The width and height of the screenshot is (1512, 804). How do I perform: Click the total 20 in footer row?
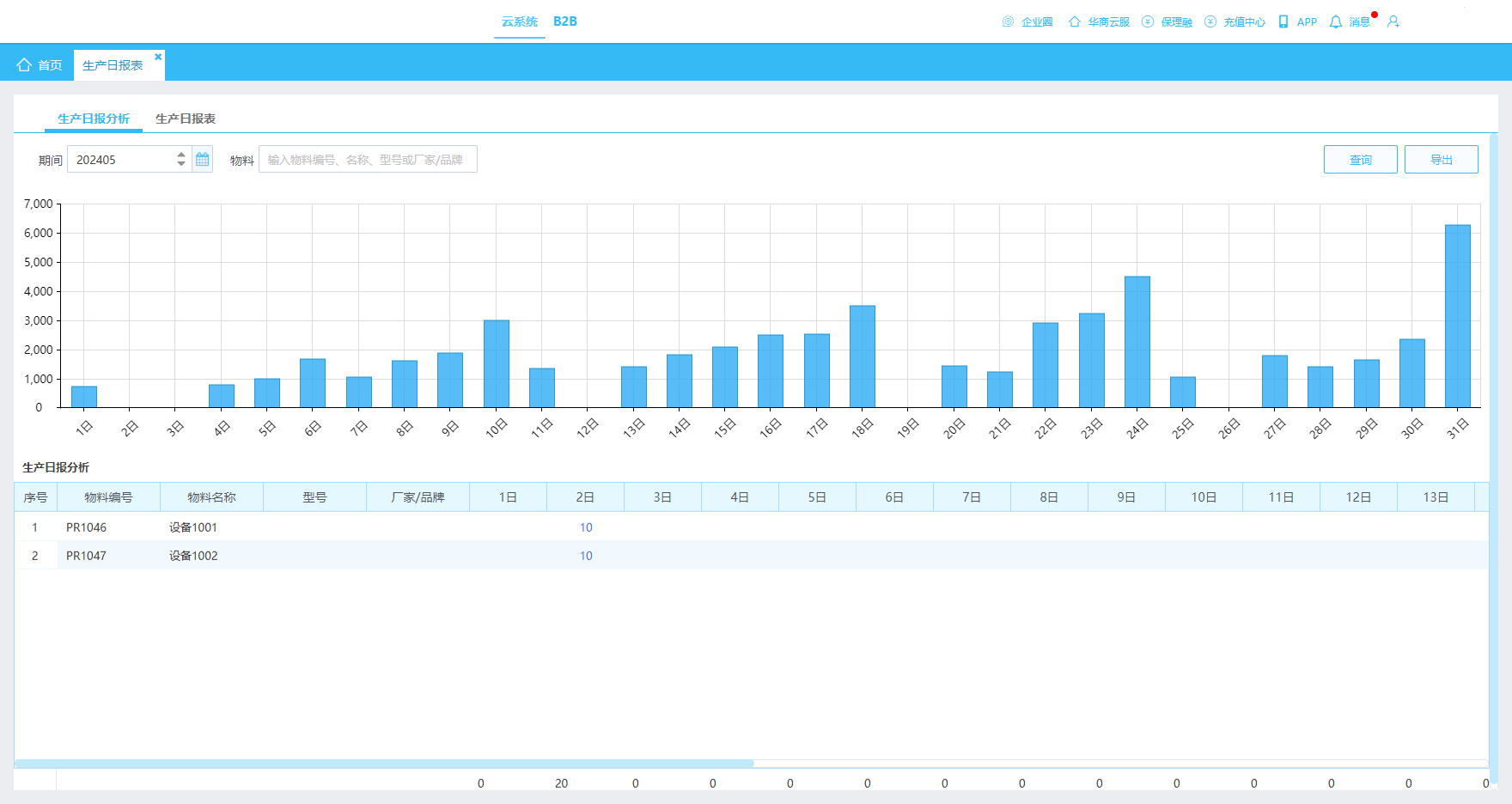(561, 783)
